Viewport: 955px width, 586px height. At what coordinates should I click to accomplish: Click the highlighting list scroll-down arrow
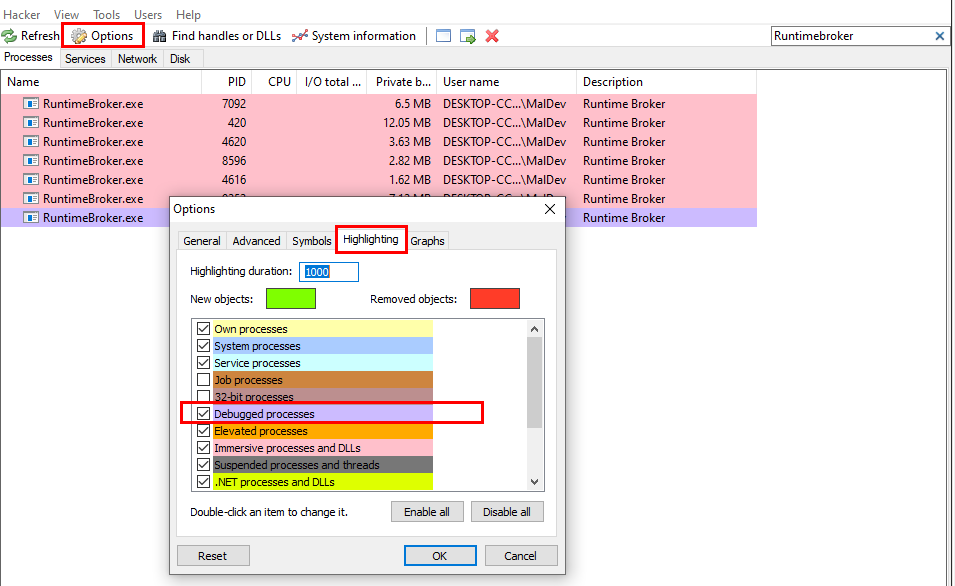[534, 482]
